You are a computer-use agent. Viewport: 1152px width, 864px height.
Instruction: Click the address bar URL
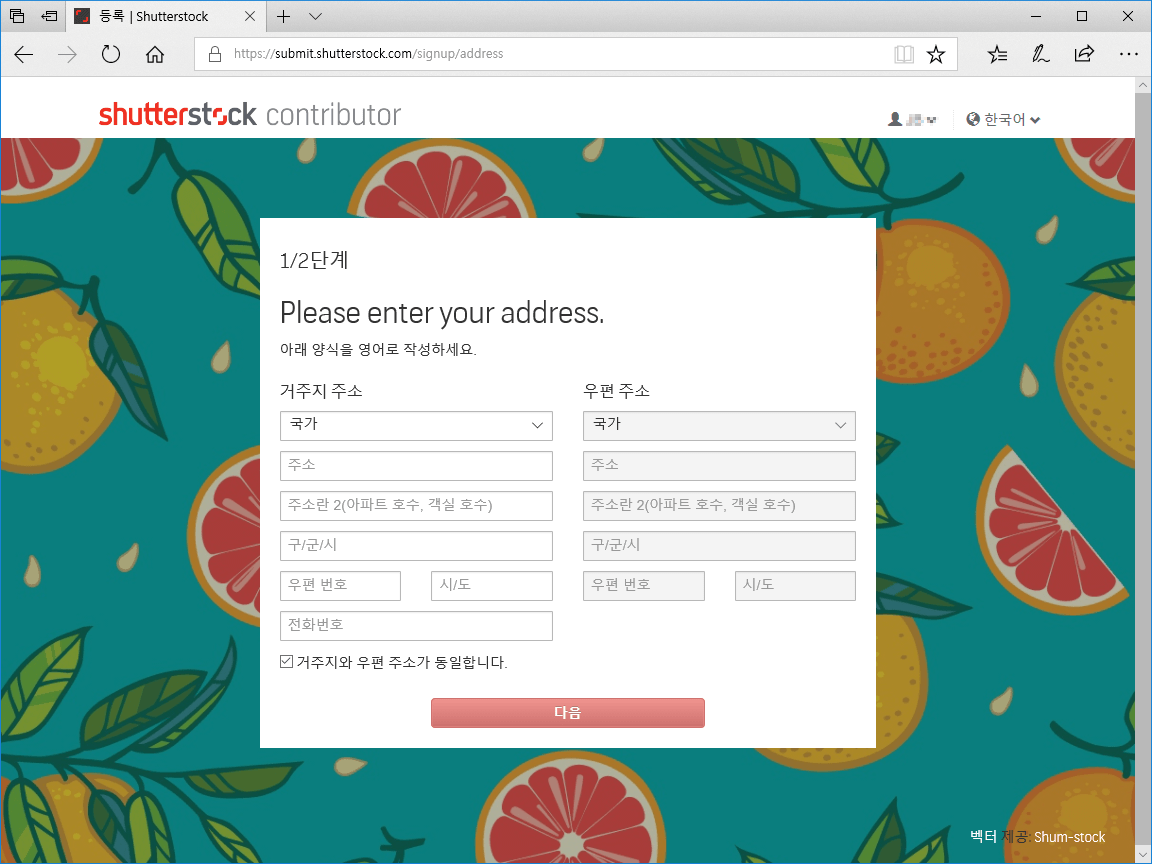[x=368, y=54]
